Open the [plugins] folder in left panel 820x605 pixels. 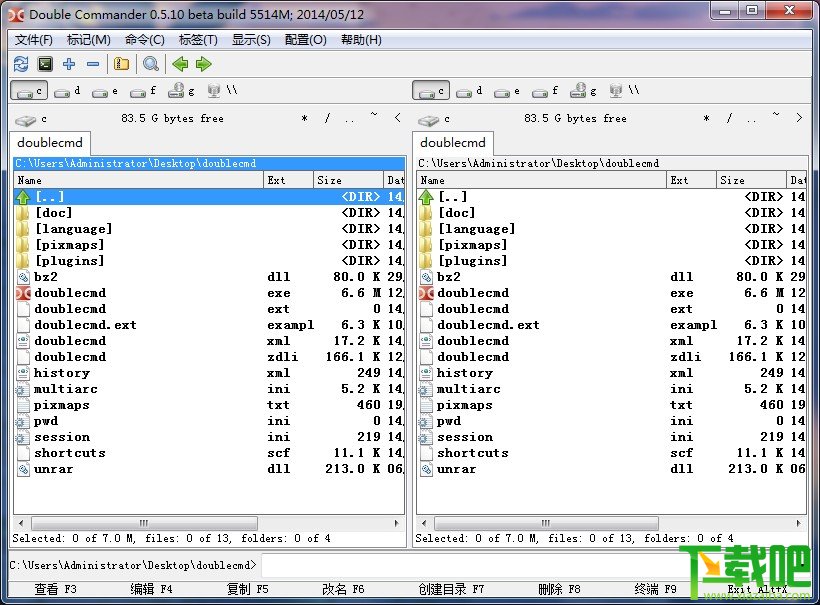69,261
